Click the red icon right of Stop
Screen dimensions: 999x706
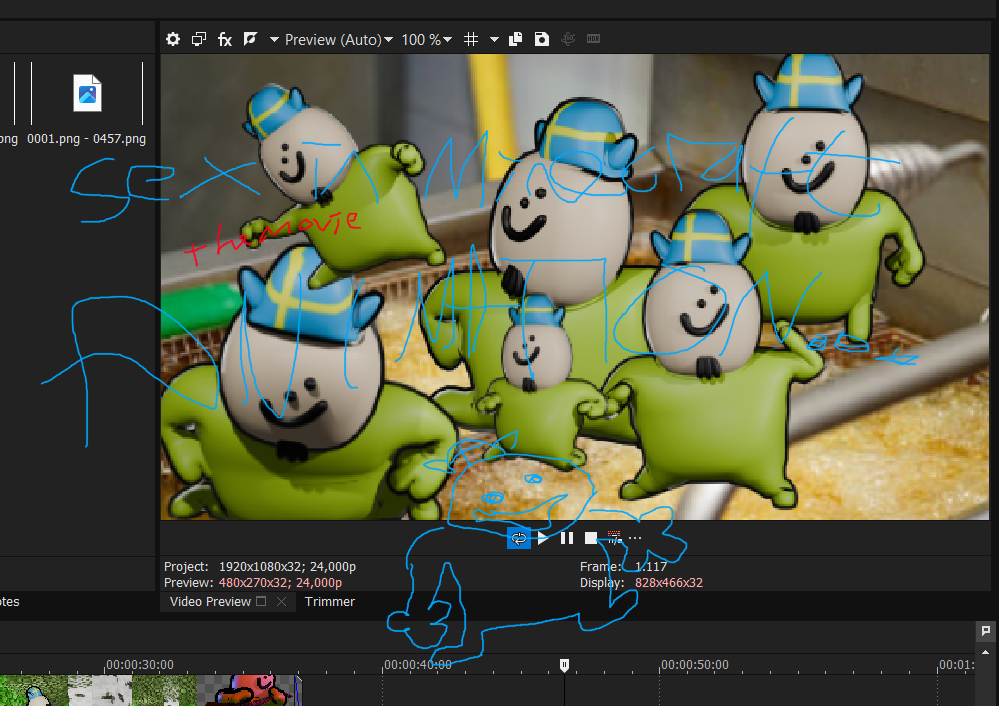click(x=614, y=538)
